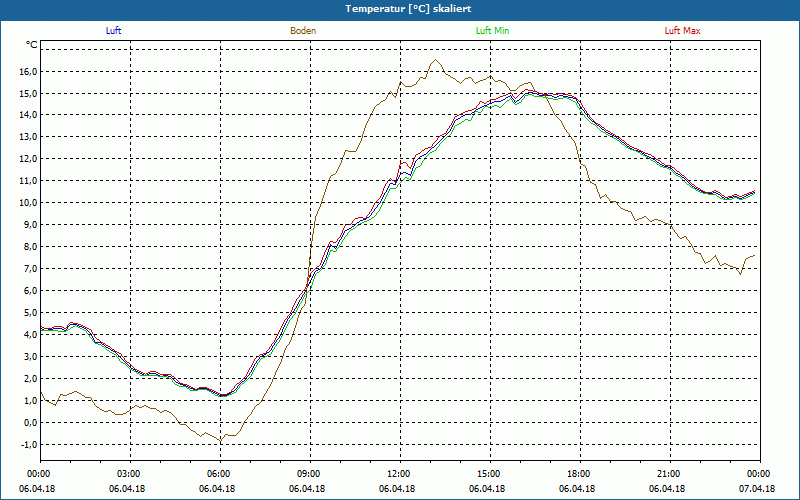800x500 pixels.
Task: Click the '12:00' time axis label
Action: coord(397,474)
